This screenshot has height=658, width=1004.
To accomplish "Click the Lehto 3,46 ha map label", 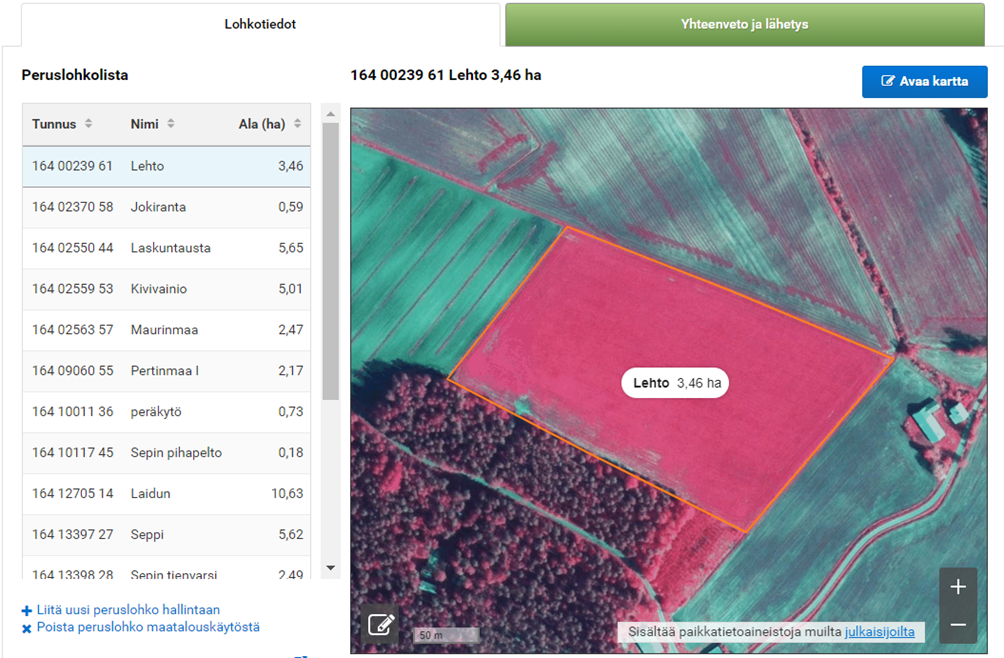I will coord(676,383).
